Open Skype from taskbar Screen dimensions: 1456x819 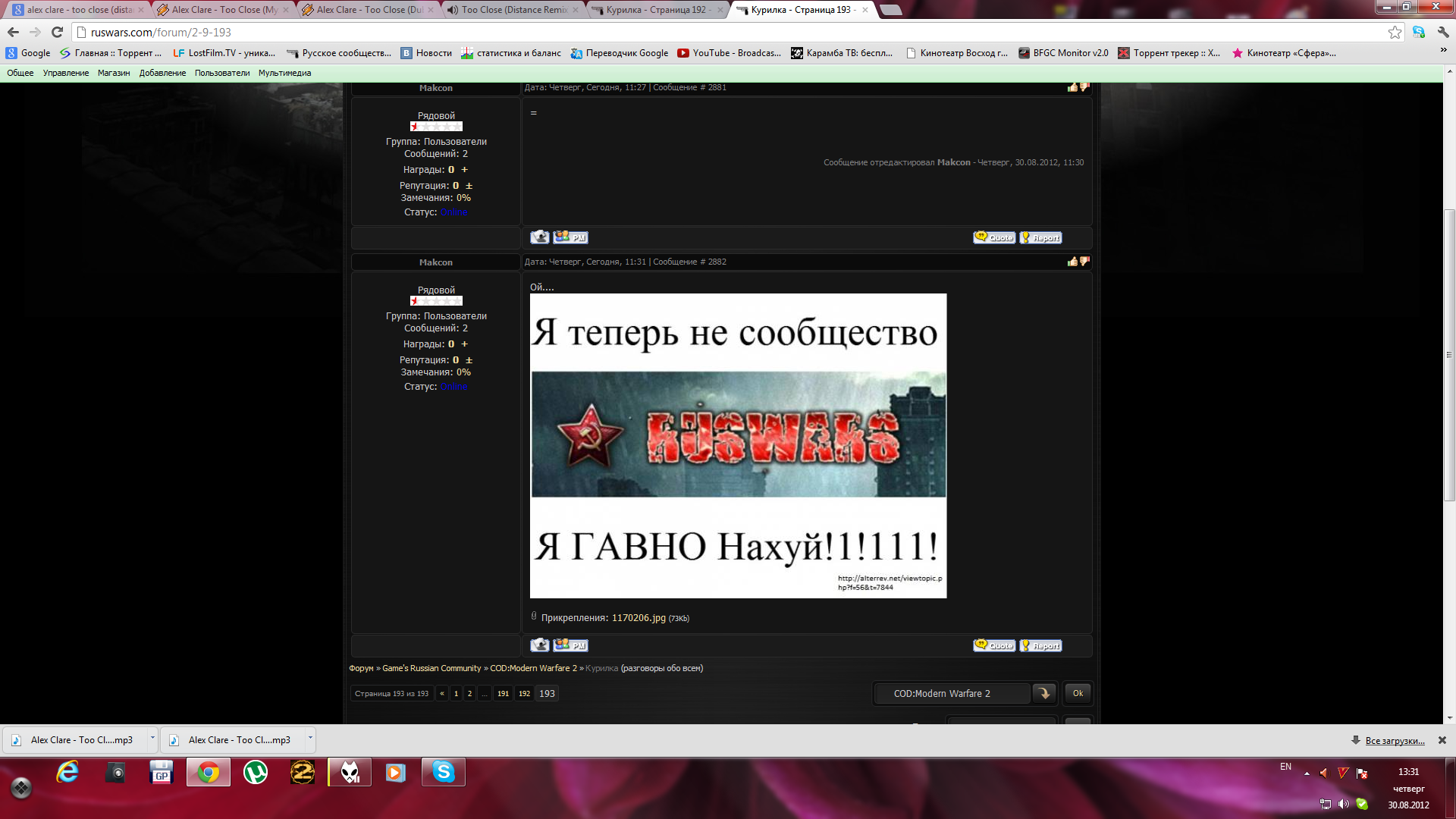pyautogui.click(x=443, y=773)
